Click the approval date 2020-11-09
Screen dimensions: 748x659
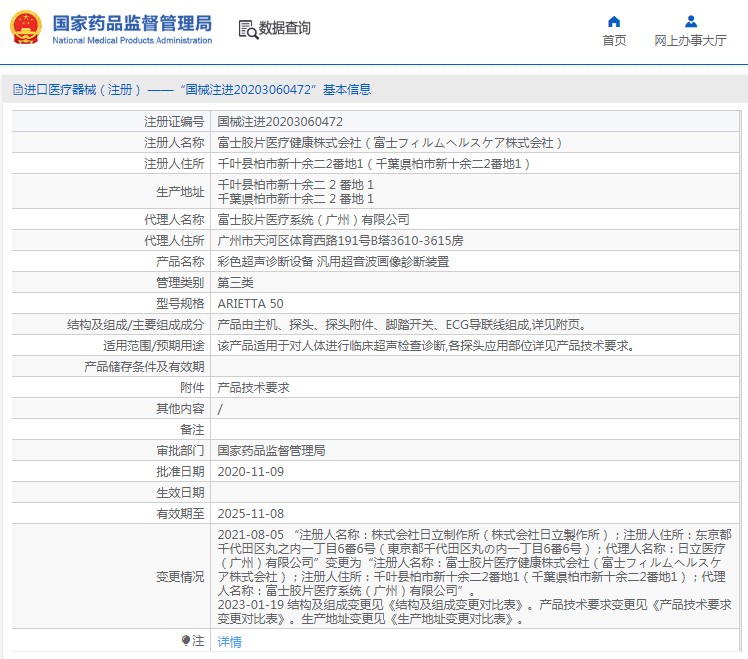pos(251,471)
